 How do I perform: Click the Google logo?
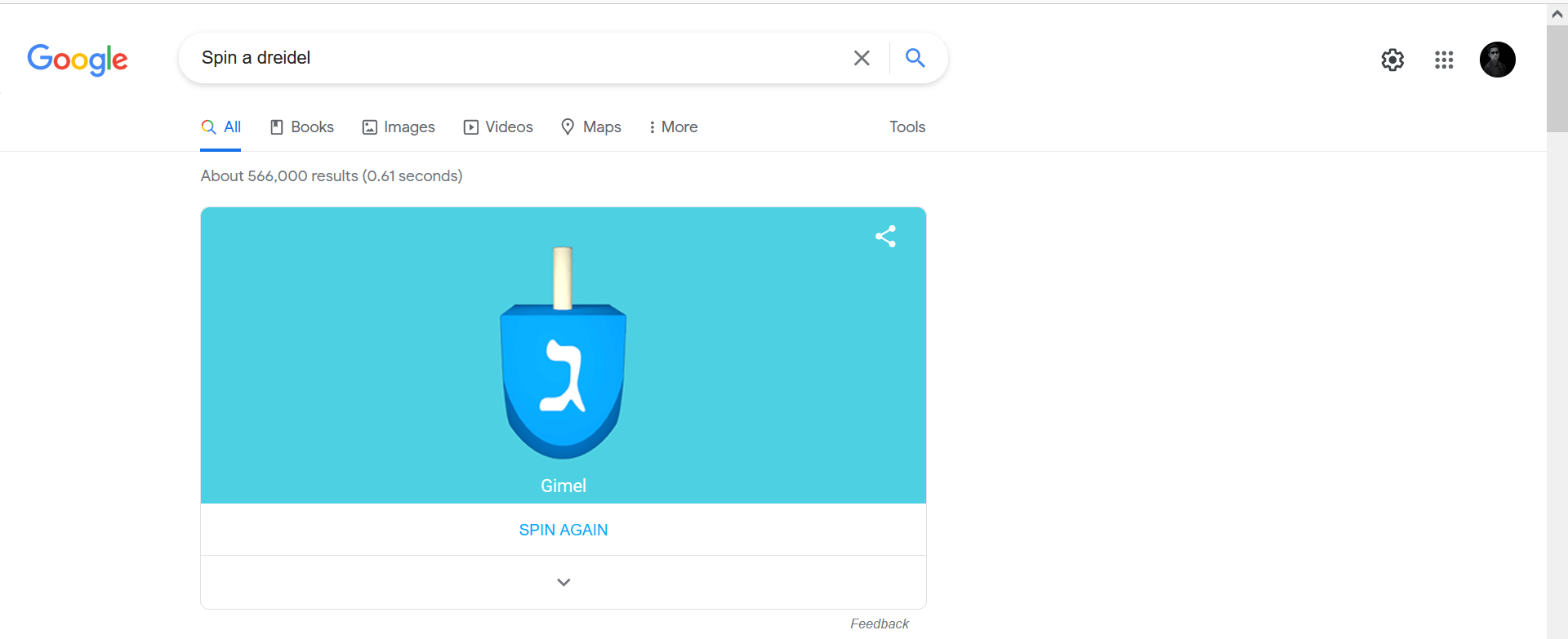pos(78,60)
